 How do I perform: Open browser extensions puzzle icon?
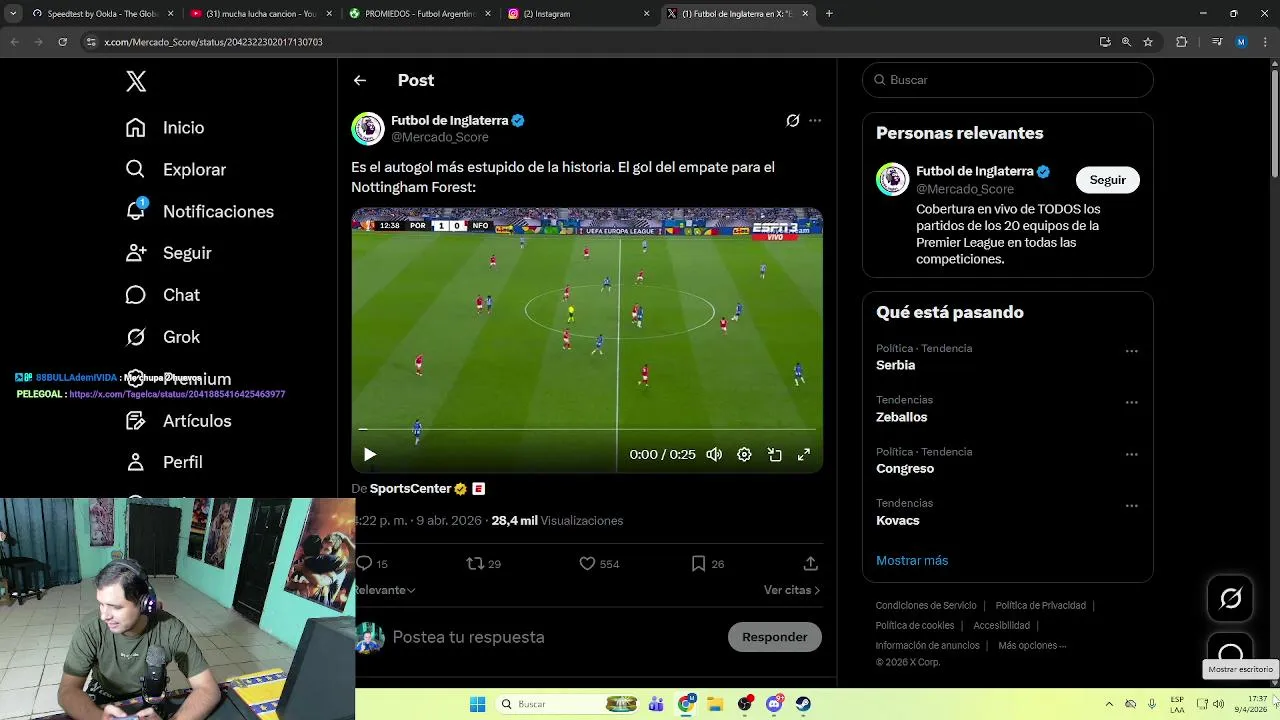(x=1181, y=42)
